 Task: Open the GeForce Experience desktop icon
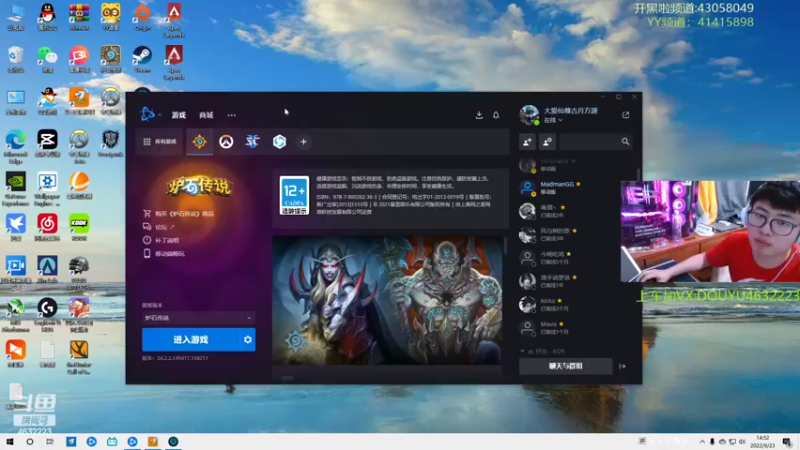[16, 188]
